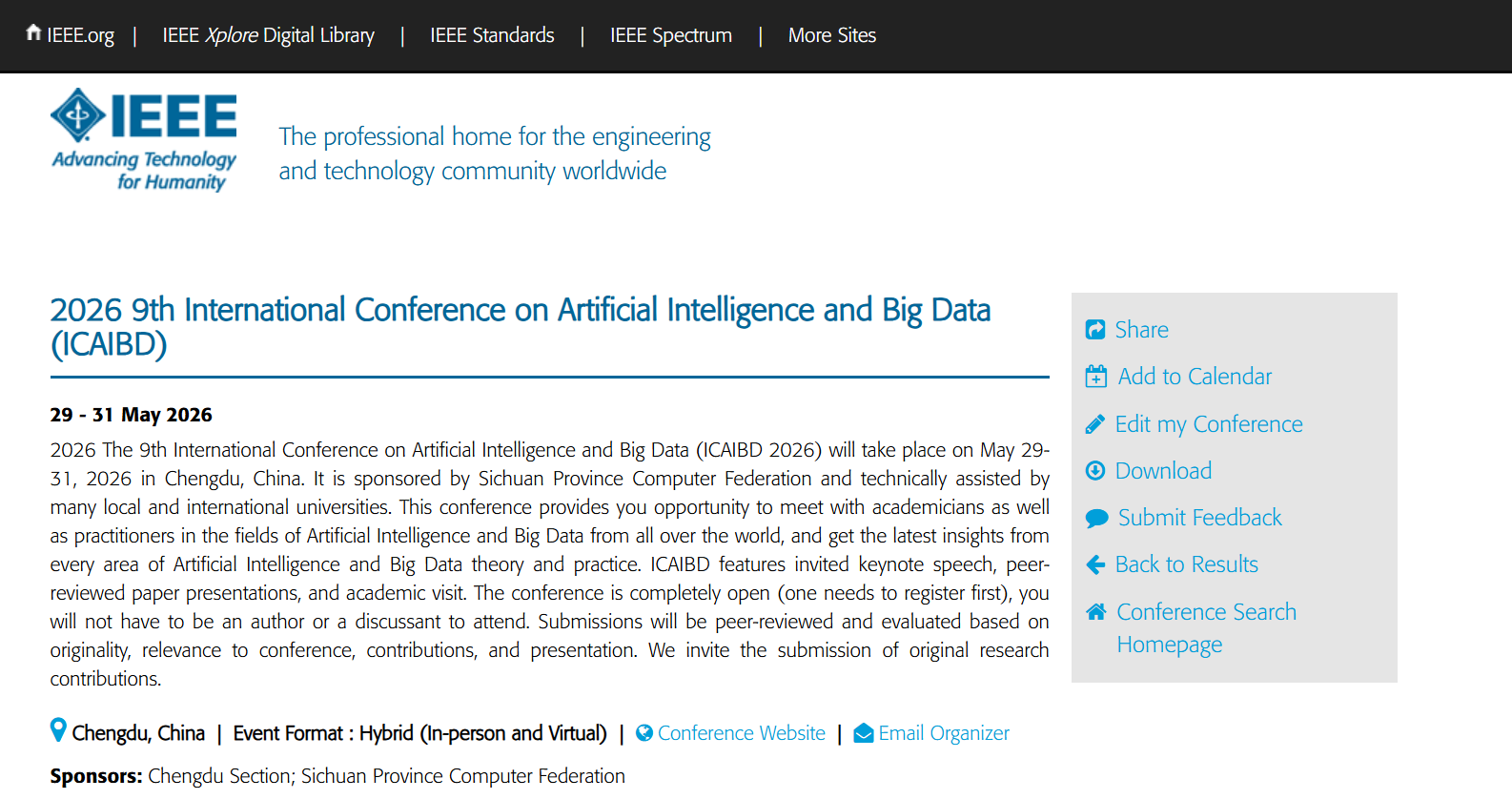Click the Conference Search Homepage house icon
This screenshot has width=1512, height=799.
coord(1096,612)
